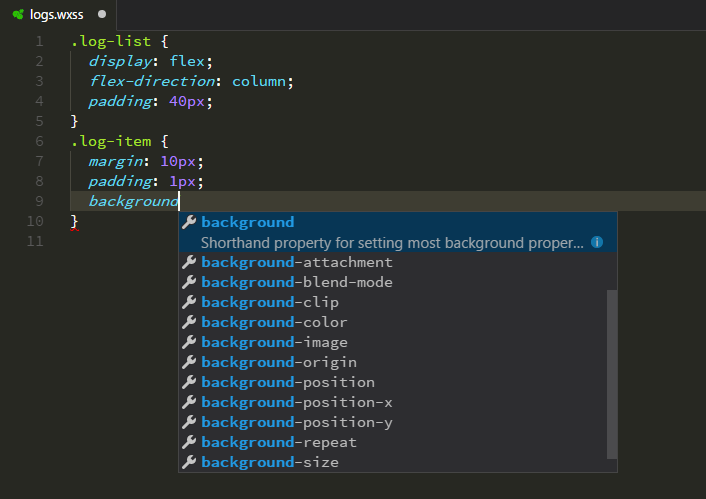706x499 pixels.
Task: Click line number 6 in the gutter
Action: [39, 141]
